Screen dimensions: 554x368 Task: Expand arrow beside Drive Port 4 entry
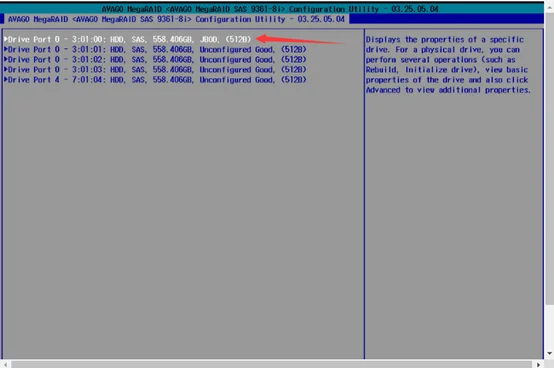click(x=6, y=79)
